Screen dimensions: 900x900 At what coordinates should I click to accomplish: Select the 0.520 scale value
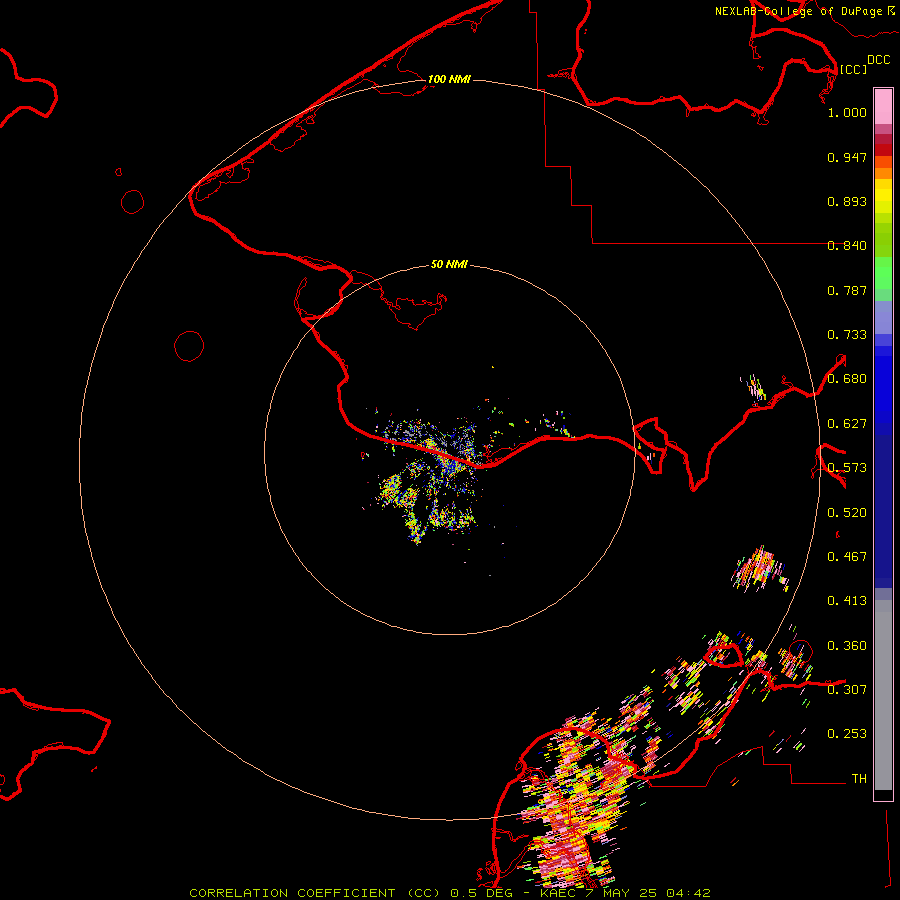[847, 513]
